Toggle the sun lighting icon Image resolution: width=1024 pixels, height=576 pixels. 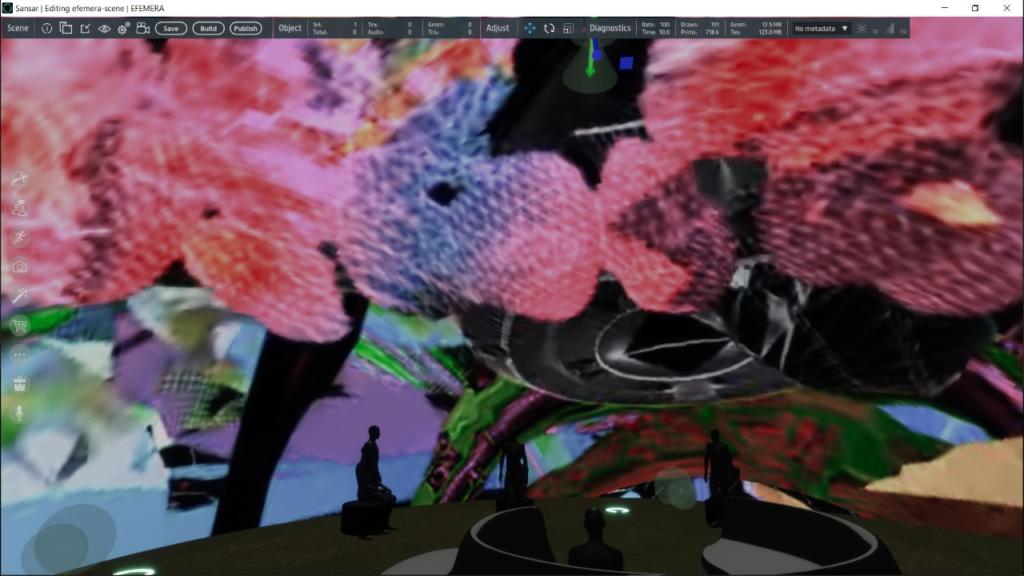point(862,28)
